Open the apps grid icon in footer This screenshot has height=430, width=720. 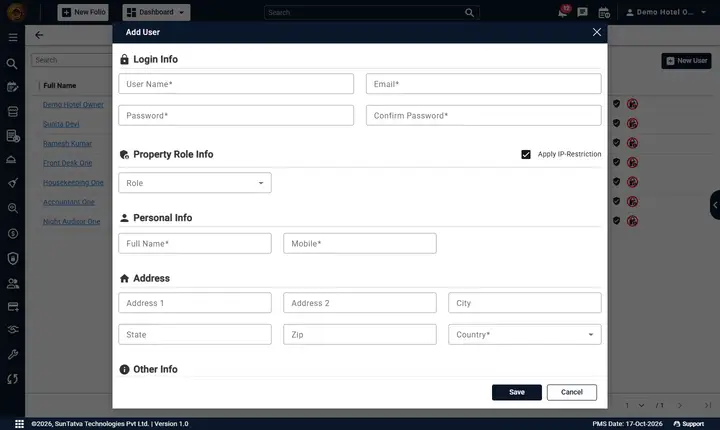(19, 424)
